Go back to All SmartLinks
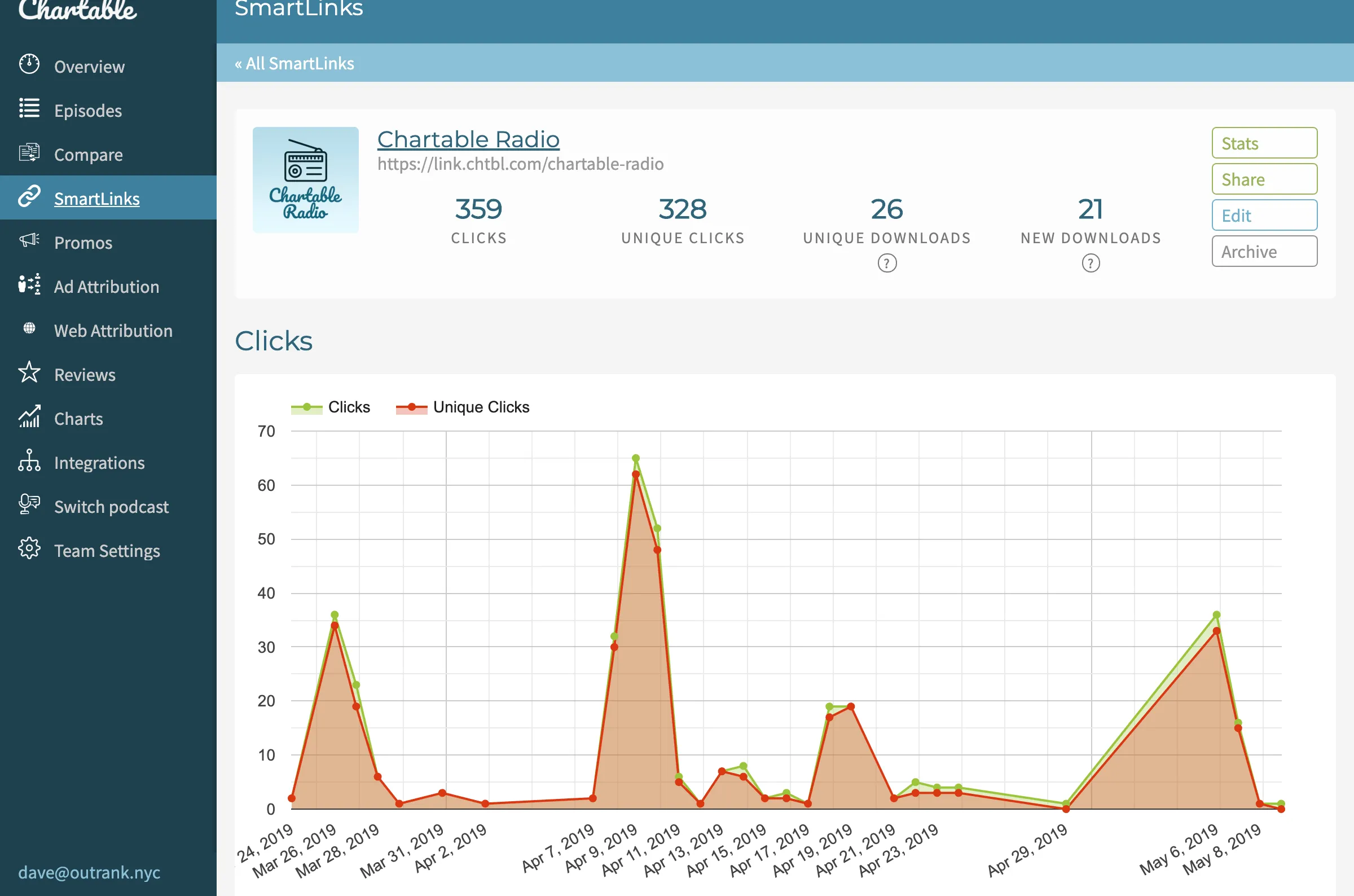 (294, 63)
